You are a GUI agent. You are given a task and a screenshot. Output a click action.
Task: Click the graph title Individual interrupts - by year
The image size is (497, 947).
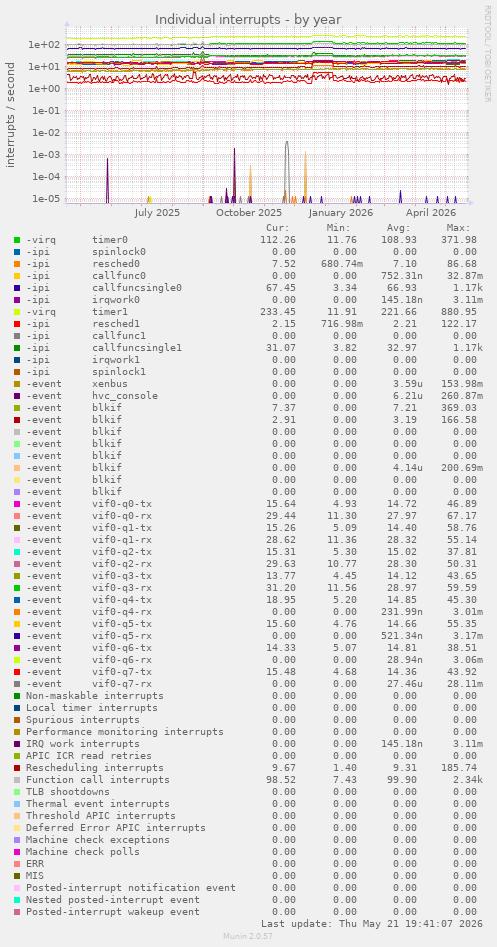(x=248, y=19)
